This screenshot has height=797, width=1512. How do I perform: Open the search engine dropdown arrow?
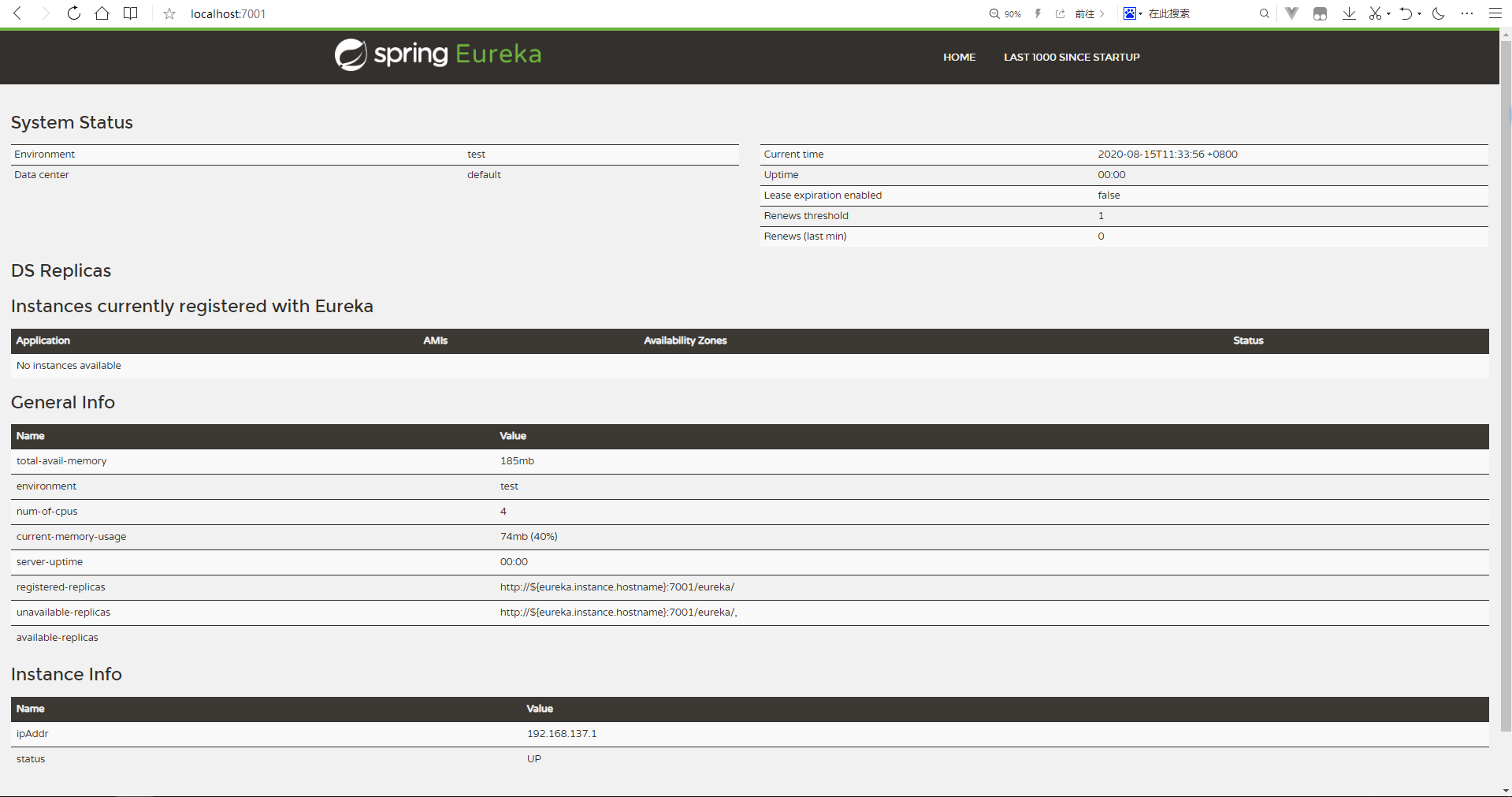(x=1140, y=13)
